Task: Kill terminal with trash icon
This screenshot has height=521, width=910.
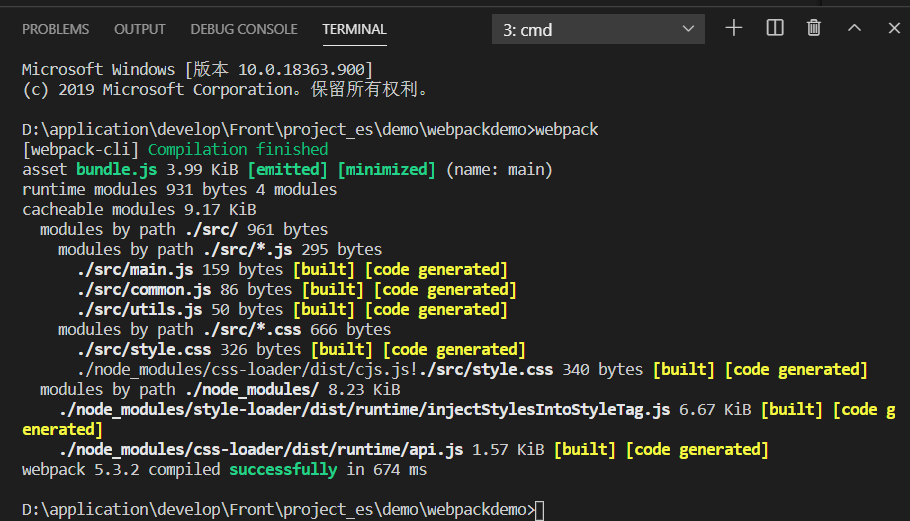Action: pyautogui.click(x=814, y=28)
